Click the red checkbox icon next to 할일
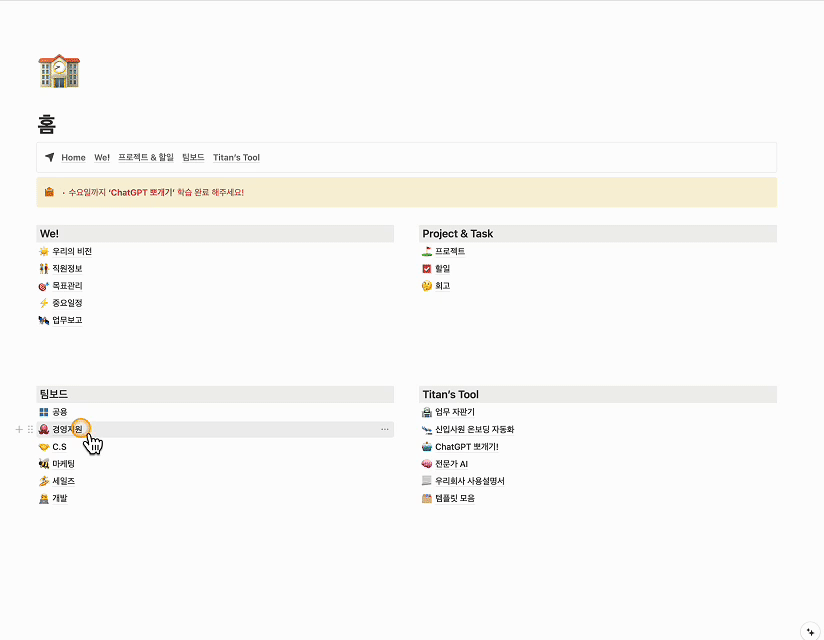Screen dimensions: 824x640 [427, 269]
